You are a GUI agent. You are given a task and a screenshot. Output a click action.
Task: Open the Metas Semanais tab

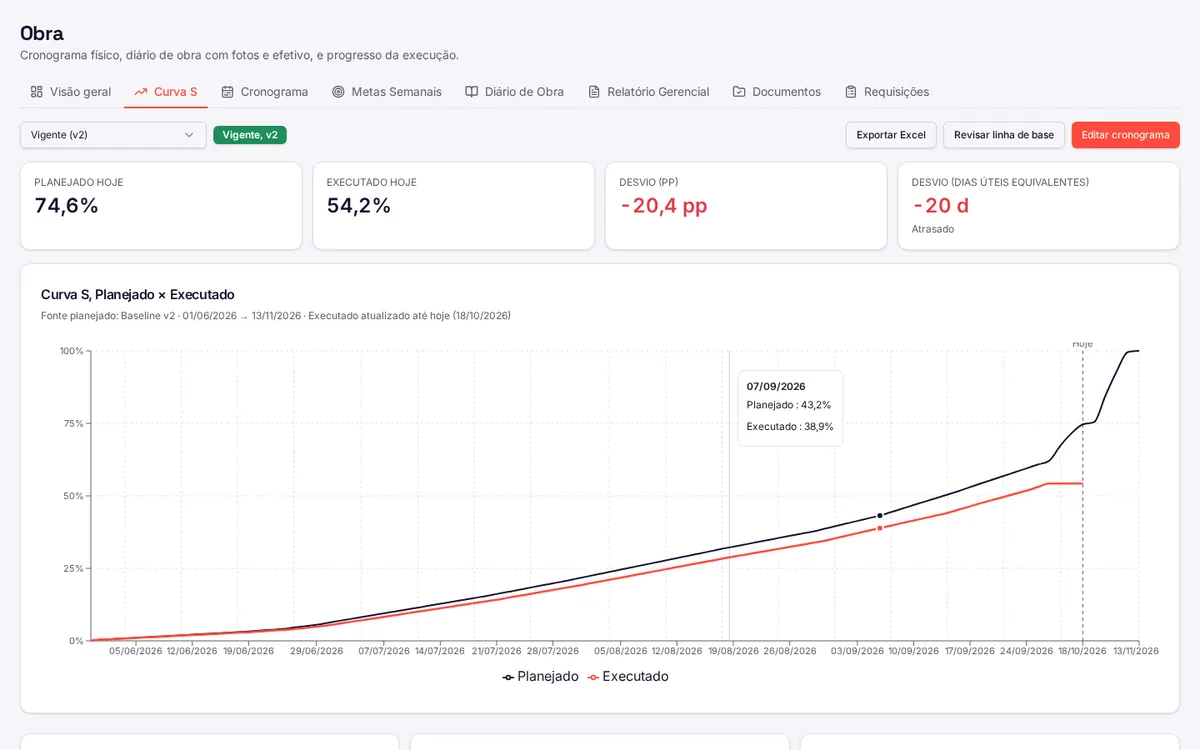pyautogui.click(x=387, y=92)
